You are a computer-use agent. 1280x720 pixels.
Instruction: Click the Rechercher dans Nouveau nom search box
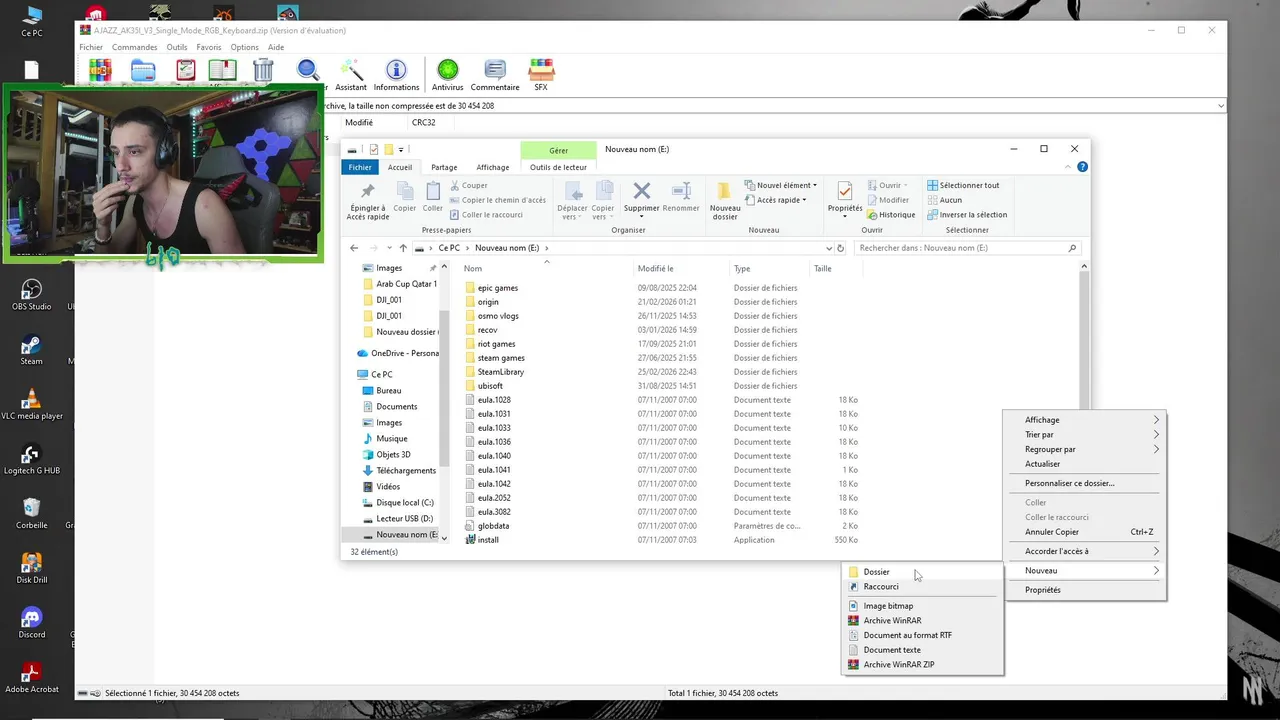coord(968,248)
